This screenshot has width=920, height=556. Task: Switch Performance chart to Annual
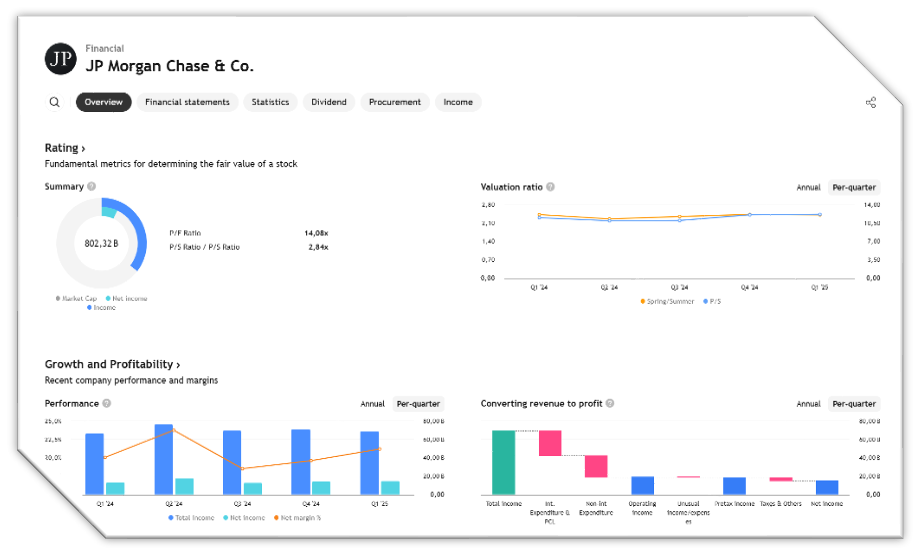click(373, 404)
